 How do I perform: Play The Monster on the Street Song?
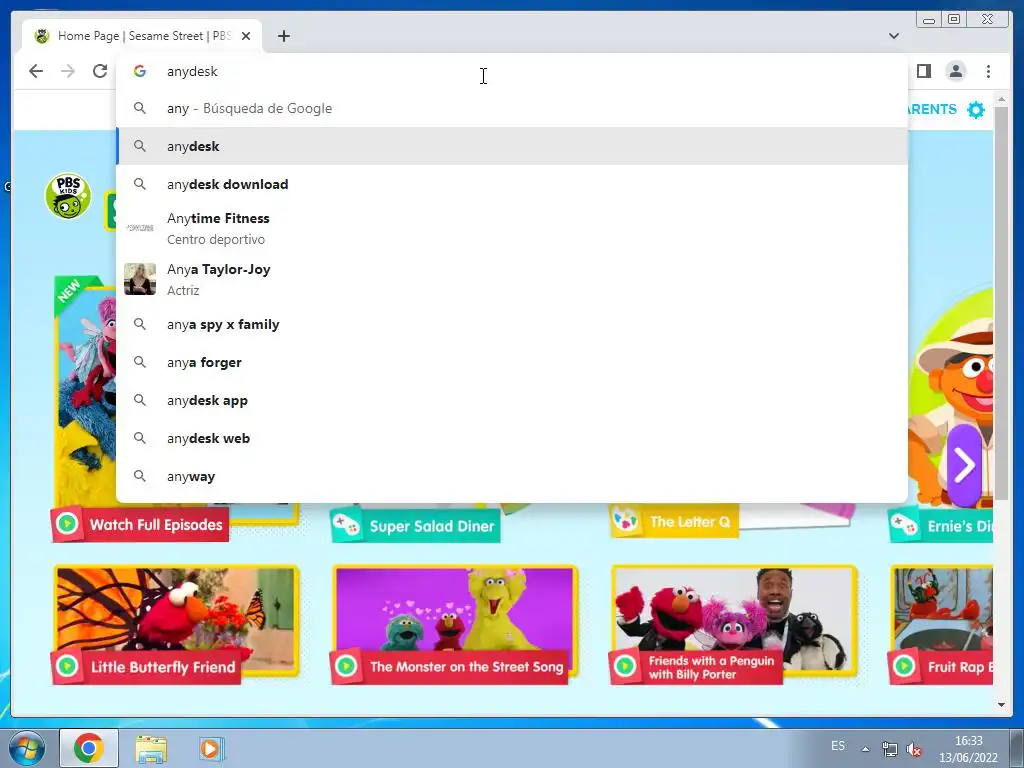455,624
